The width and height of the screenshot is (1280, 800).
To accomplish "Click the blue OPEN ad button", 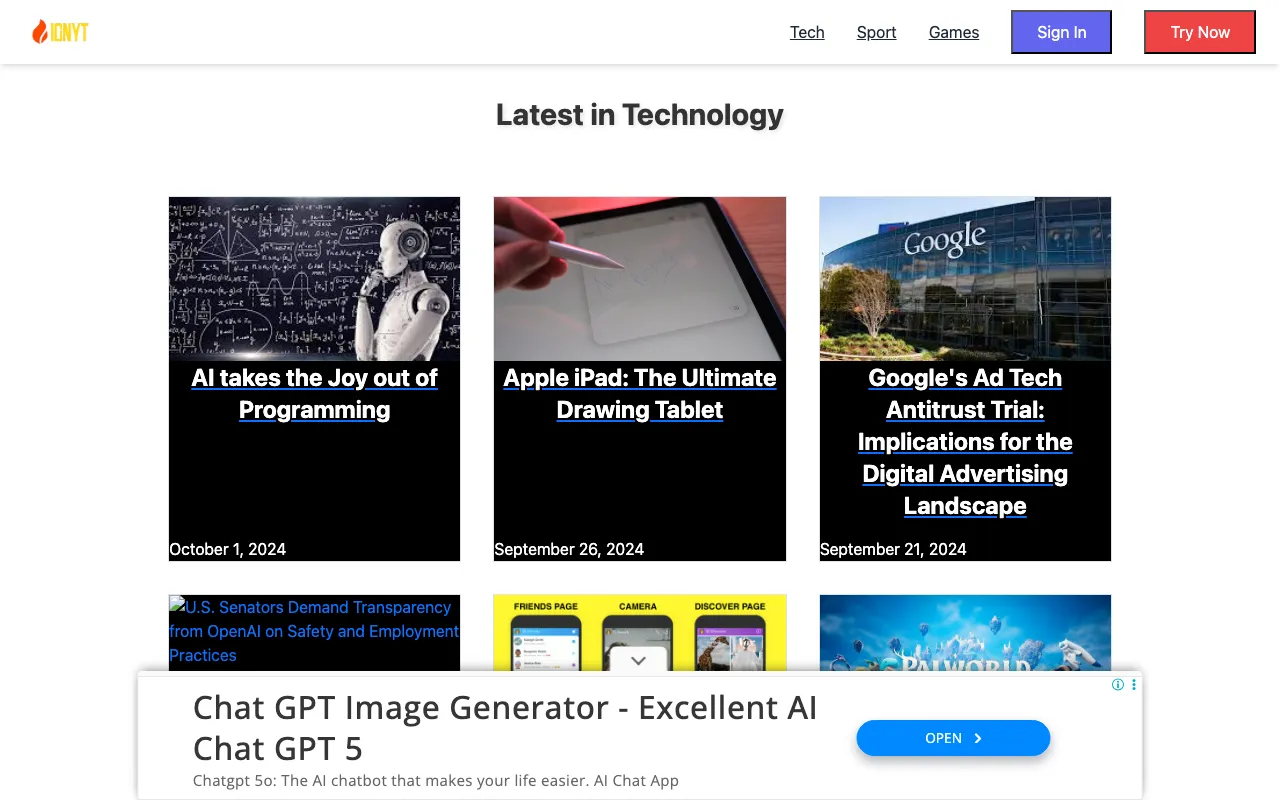I will (x=953, y=738).
